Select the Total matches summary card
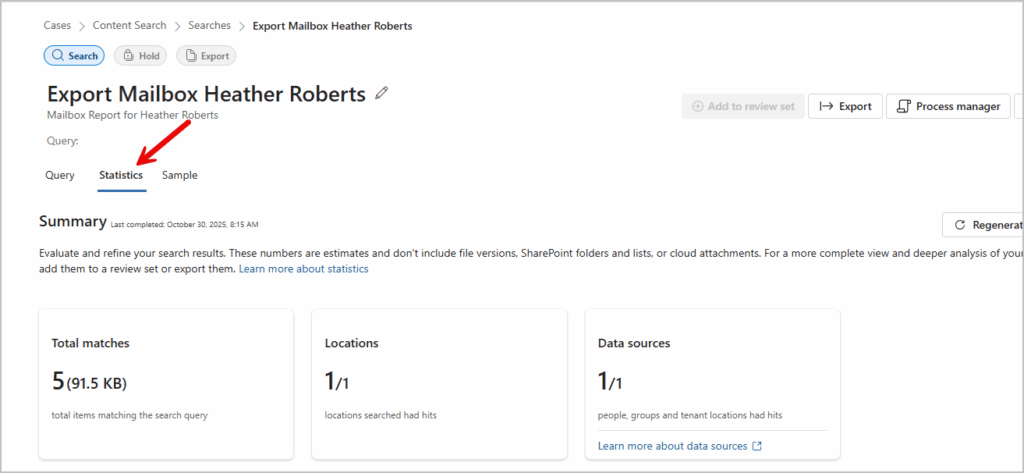The width and height of the screenshot is (1024, 473). pos(166,384)
